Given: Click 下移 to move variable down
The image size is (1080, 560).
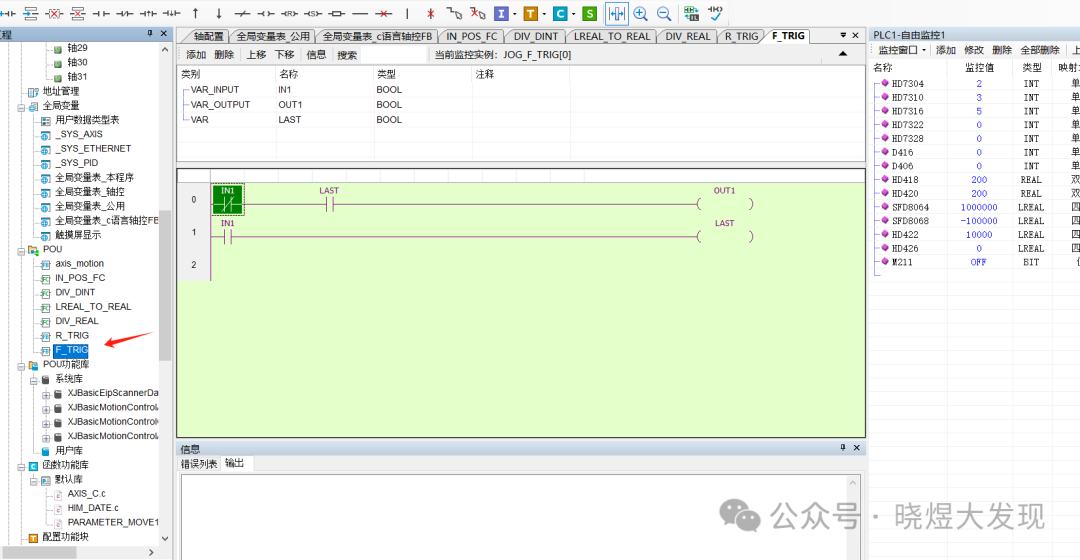Looking at the screenshot, I should [284, 54].
